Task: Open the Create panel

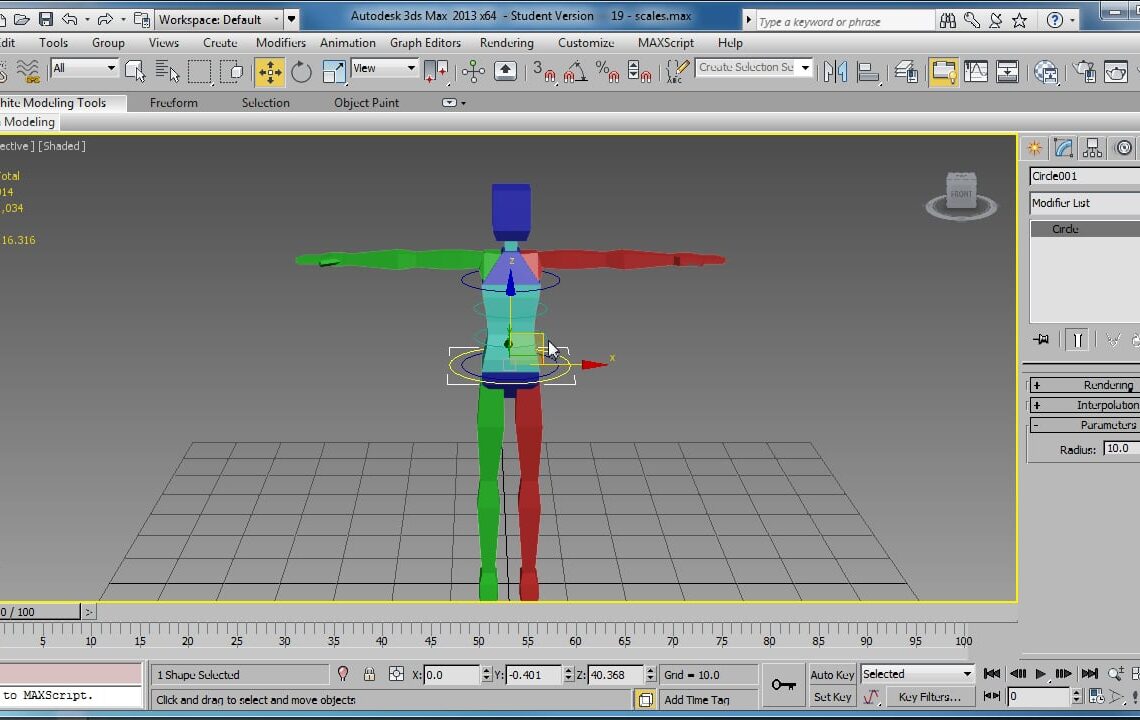Action: pyautogui.click(x=1034, y=147)
